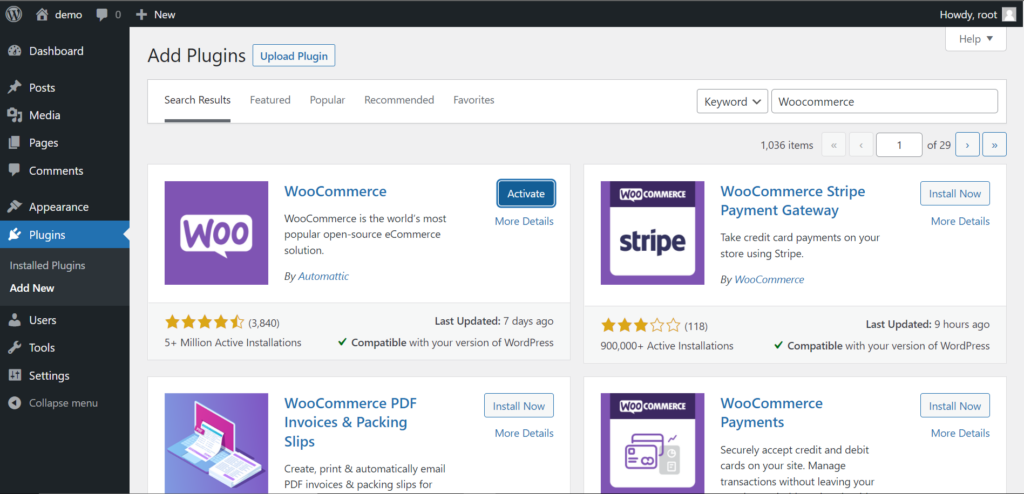The width and height of the screenshot is (1024, 494).
Task: Click the Users person icon
Action: coord(14,320)
